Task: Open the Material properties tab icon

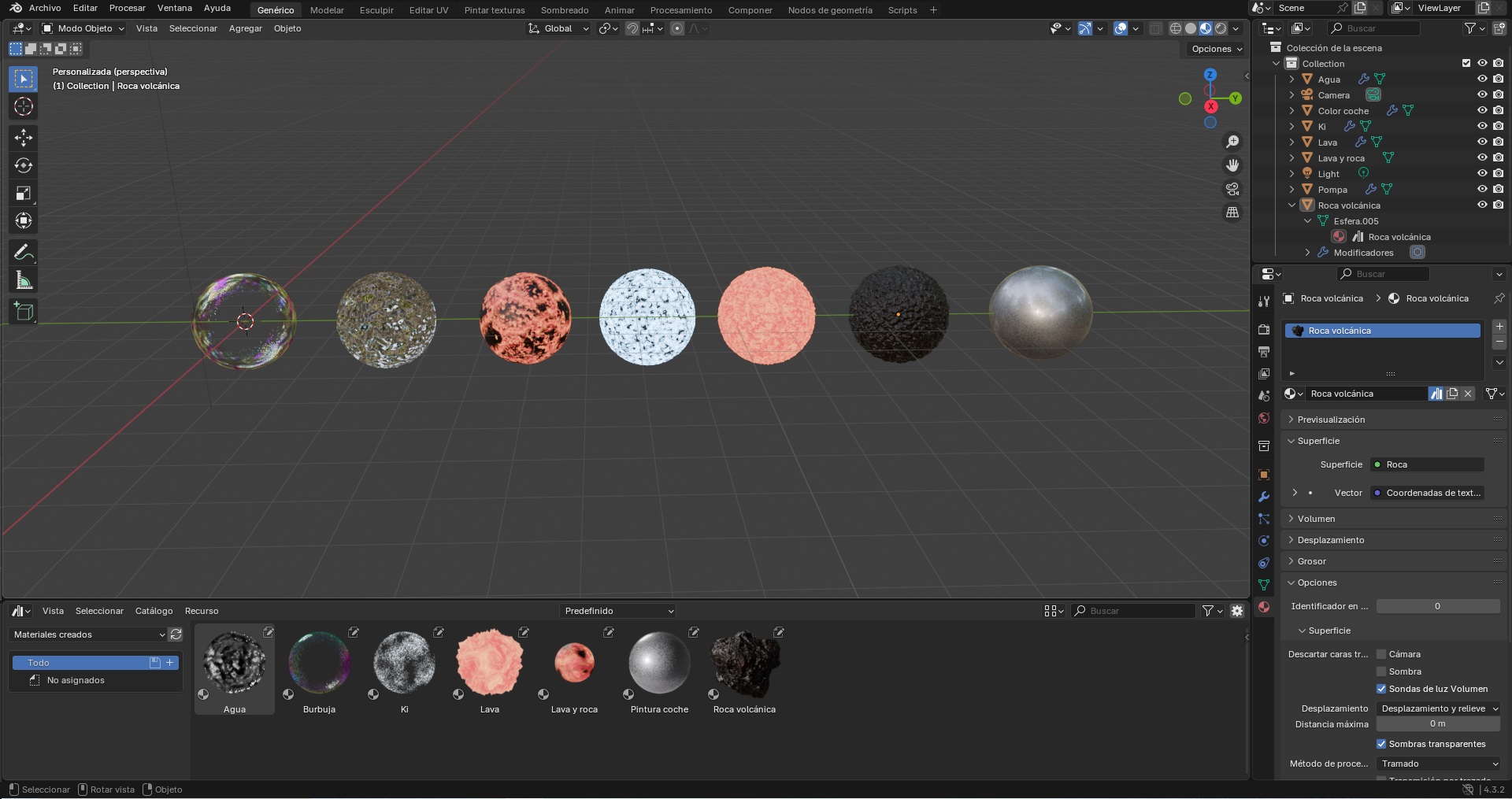Action: click(x=1264, y=607)
